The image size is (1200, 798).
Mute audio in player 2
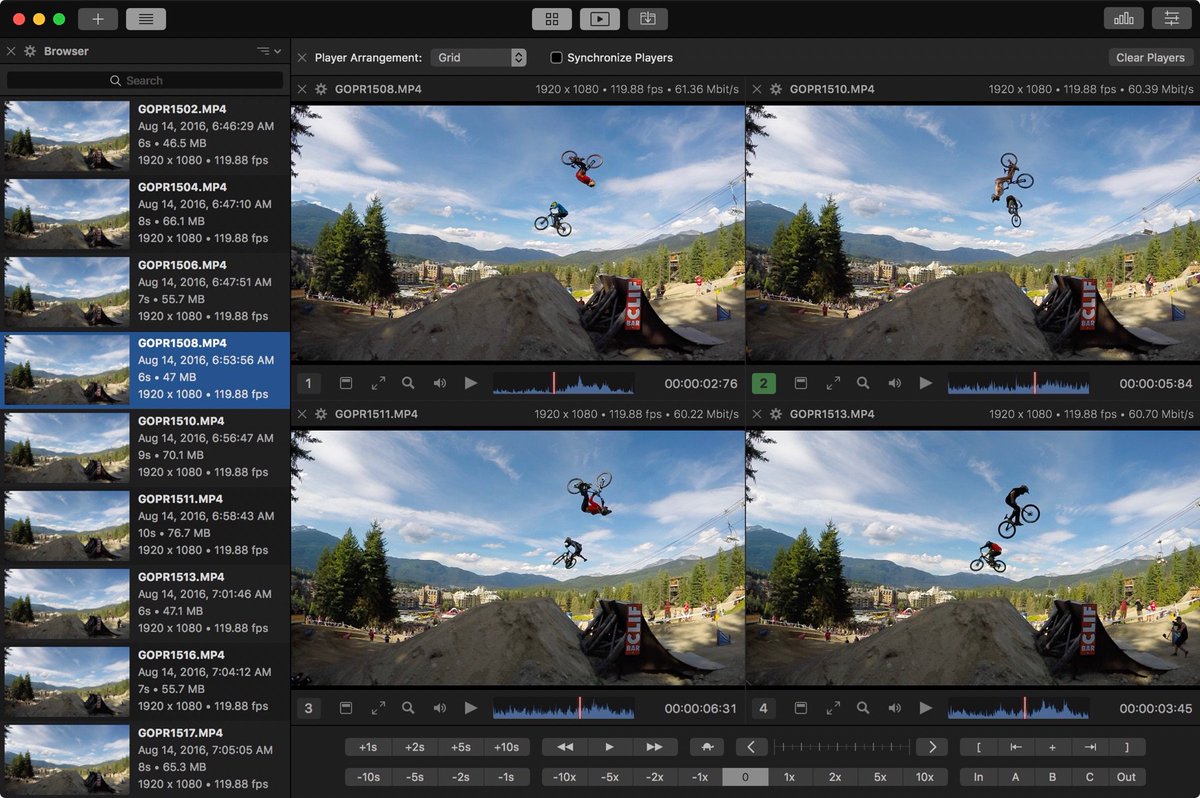click(x=894, y=383)
